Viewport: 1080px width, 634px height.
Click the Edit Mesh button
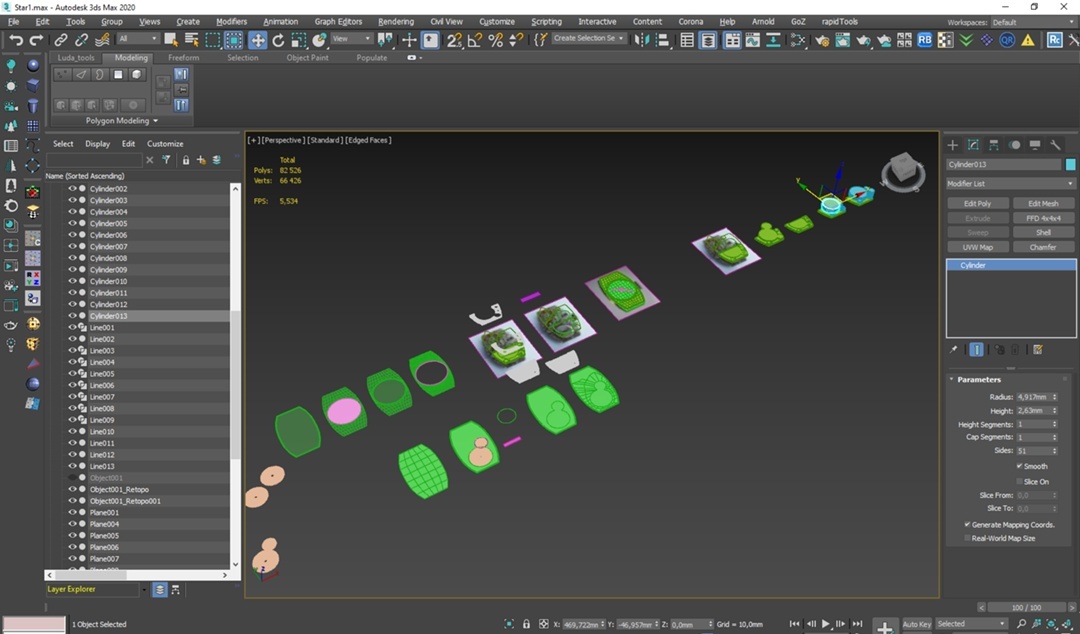tap(1043, 203)
